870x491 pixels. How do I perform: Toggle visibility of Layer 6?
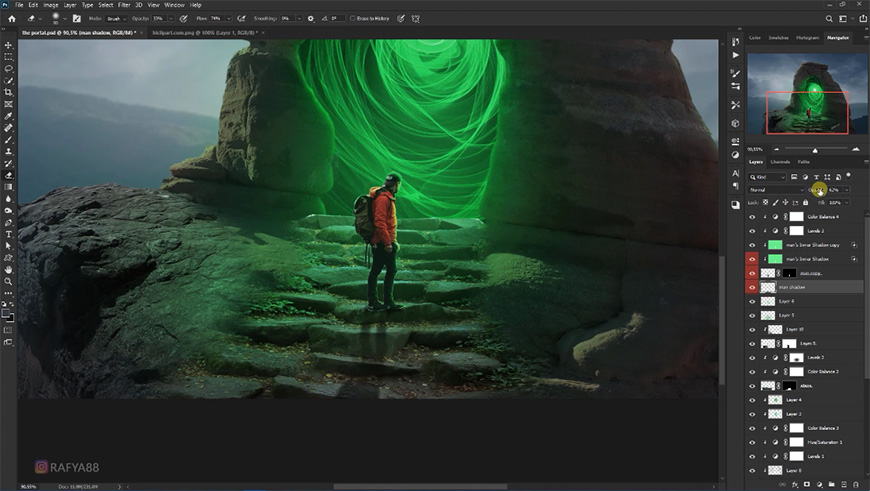pyautogui.click(x=752, y=301)
